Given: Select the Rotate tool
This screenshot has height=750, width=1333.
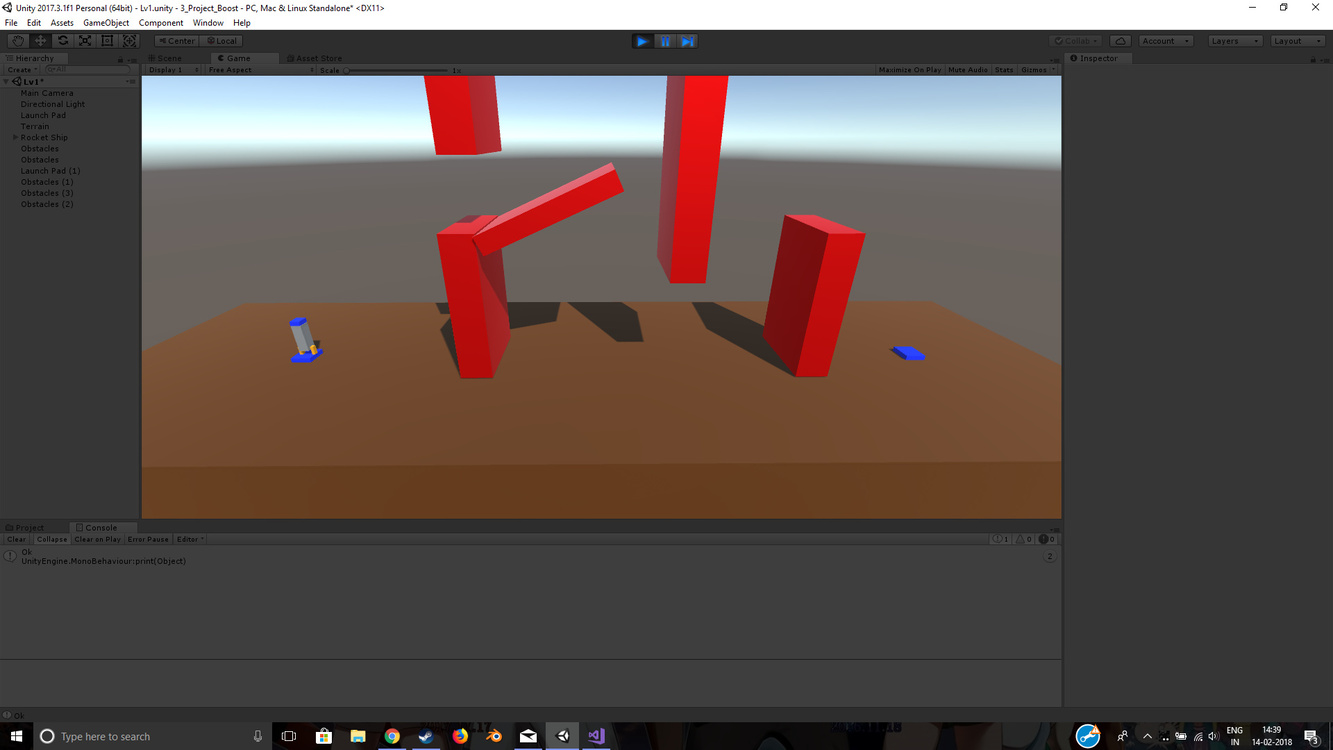Looking at the screenshot, I should pos(62,40).
